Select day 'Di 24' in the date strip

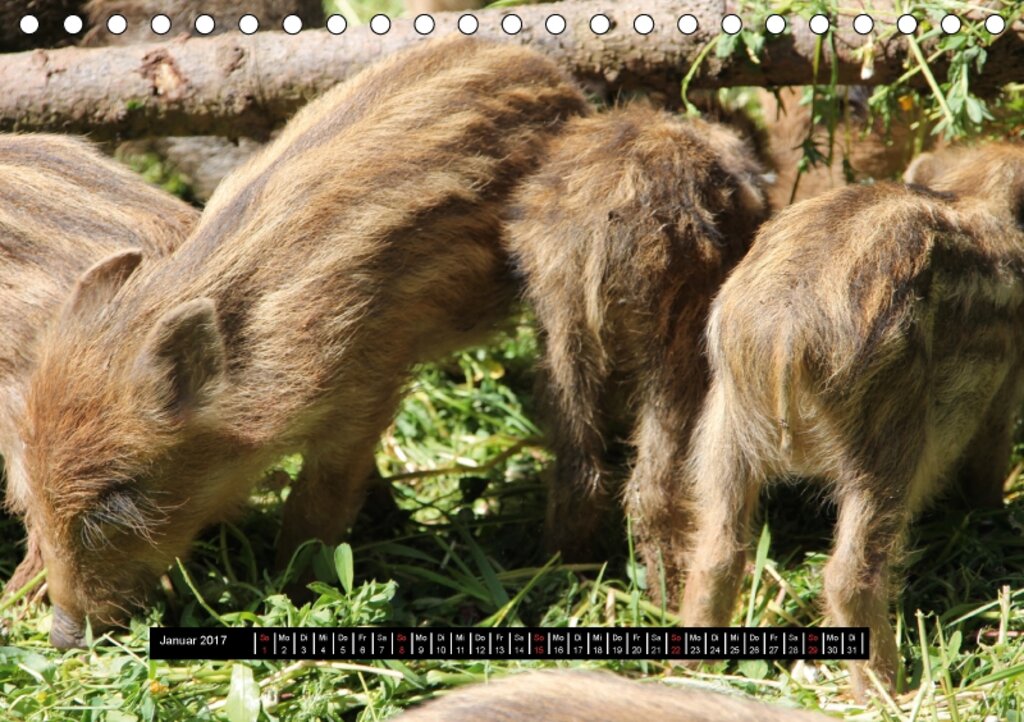[715, 644]
